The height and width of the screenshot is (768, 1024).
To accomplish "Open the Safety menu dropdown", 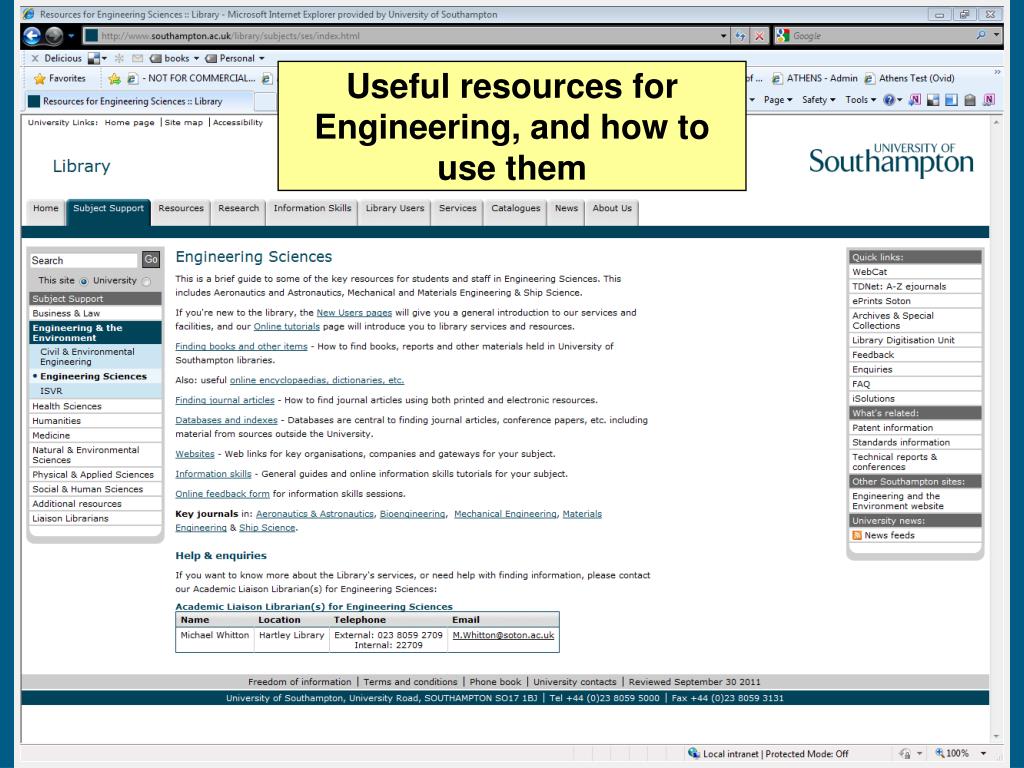I will pyautogui.click(x=818, y=100).
